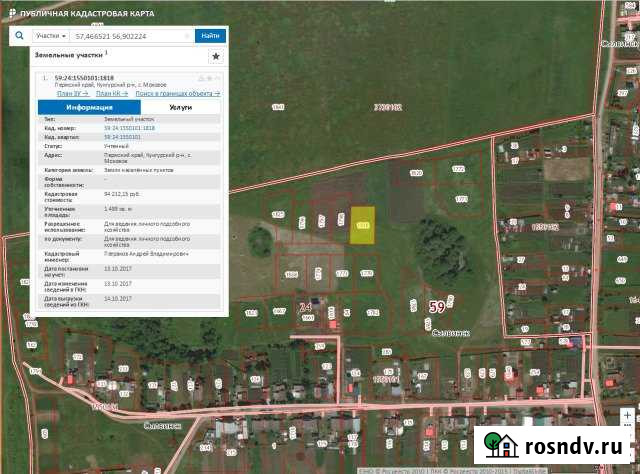The height and width of the screenshot is (474, 640).
Task: Open cadastral quarter link in "Кад. квартал" row
Action: point(122,137)
